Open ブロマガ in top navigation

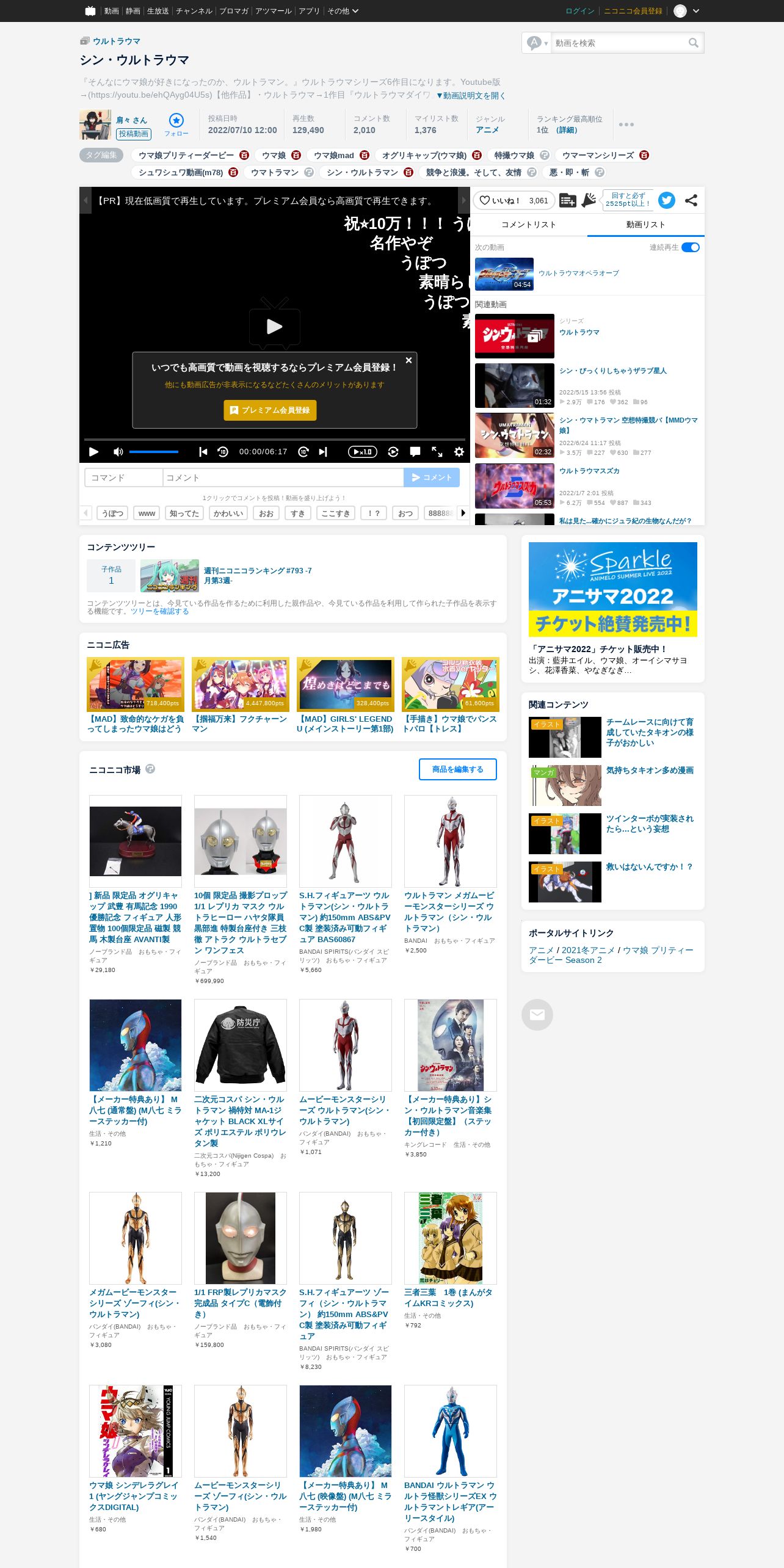click(x=234, y=11)
